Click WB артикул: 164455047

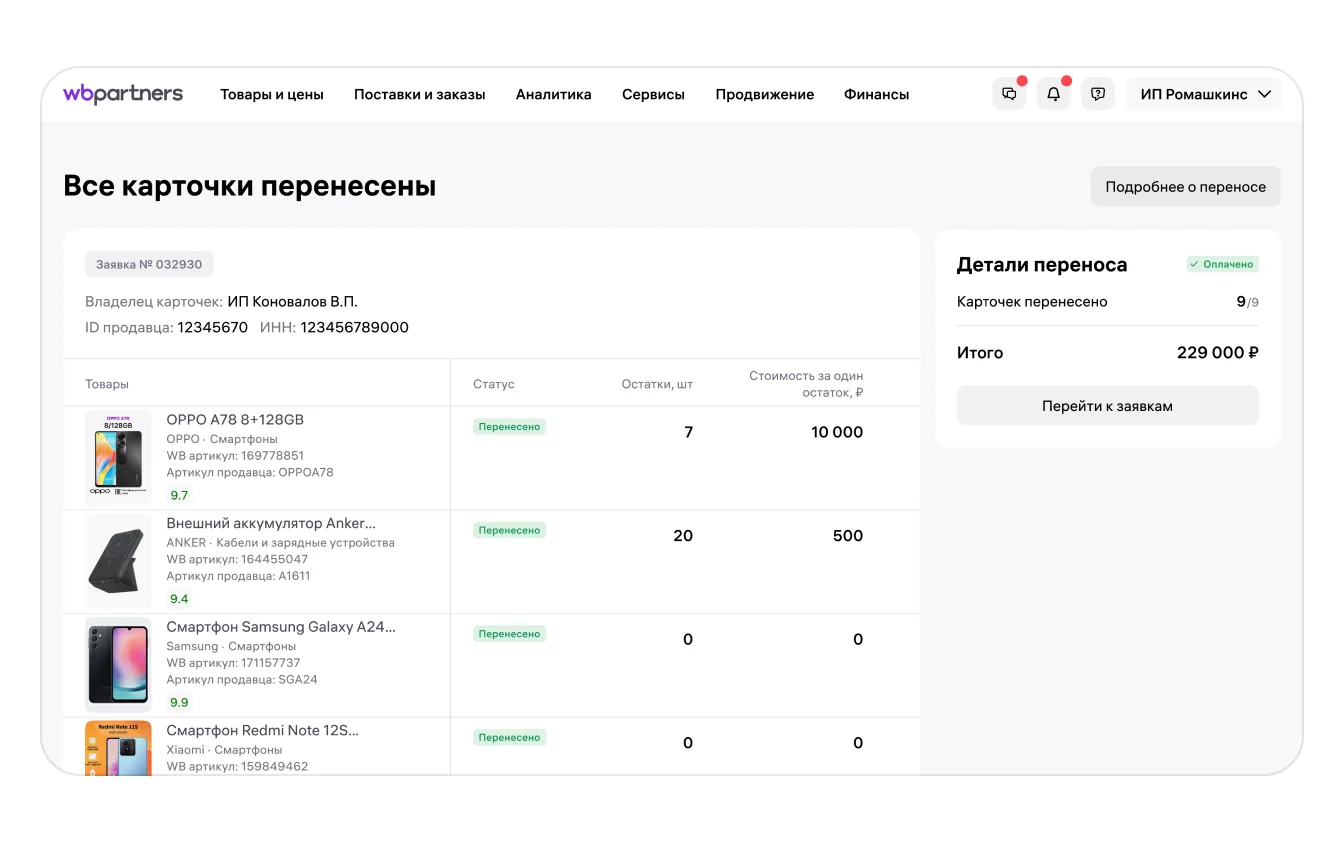click(x=237, y=560)
